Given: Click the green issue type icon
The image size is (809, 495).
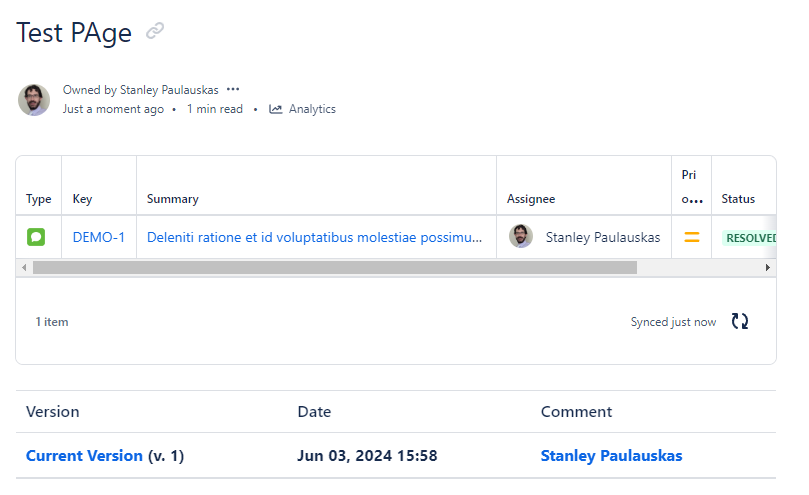Looking at the screenshot, I should point(36,237).
